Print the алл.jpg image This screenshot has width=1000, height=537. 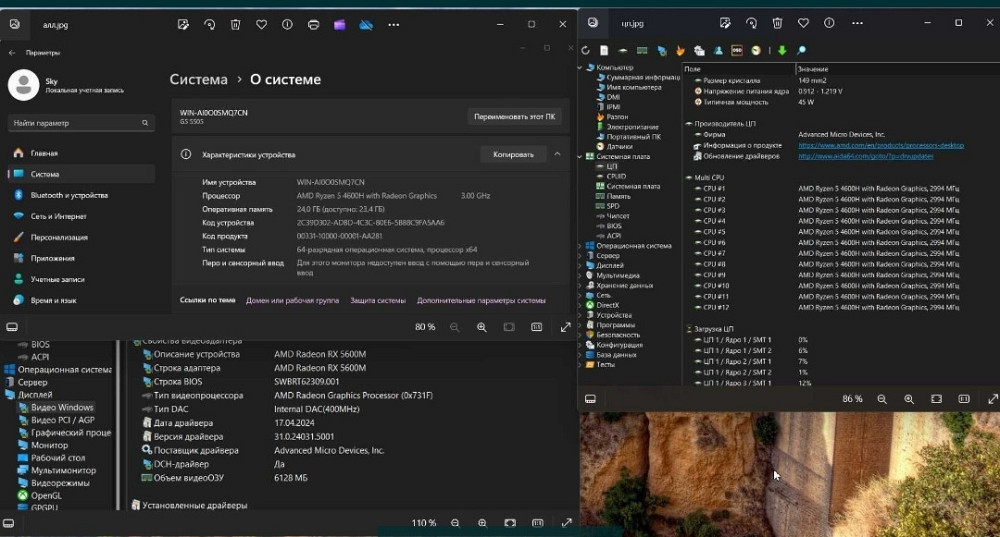(x=314, y=23)
